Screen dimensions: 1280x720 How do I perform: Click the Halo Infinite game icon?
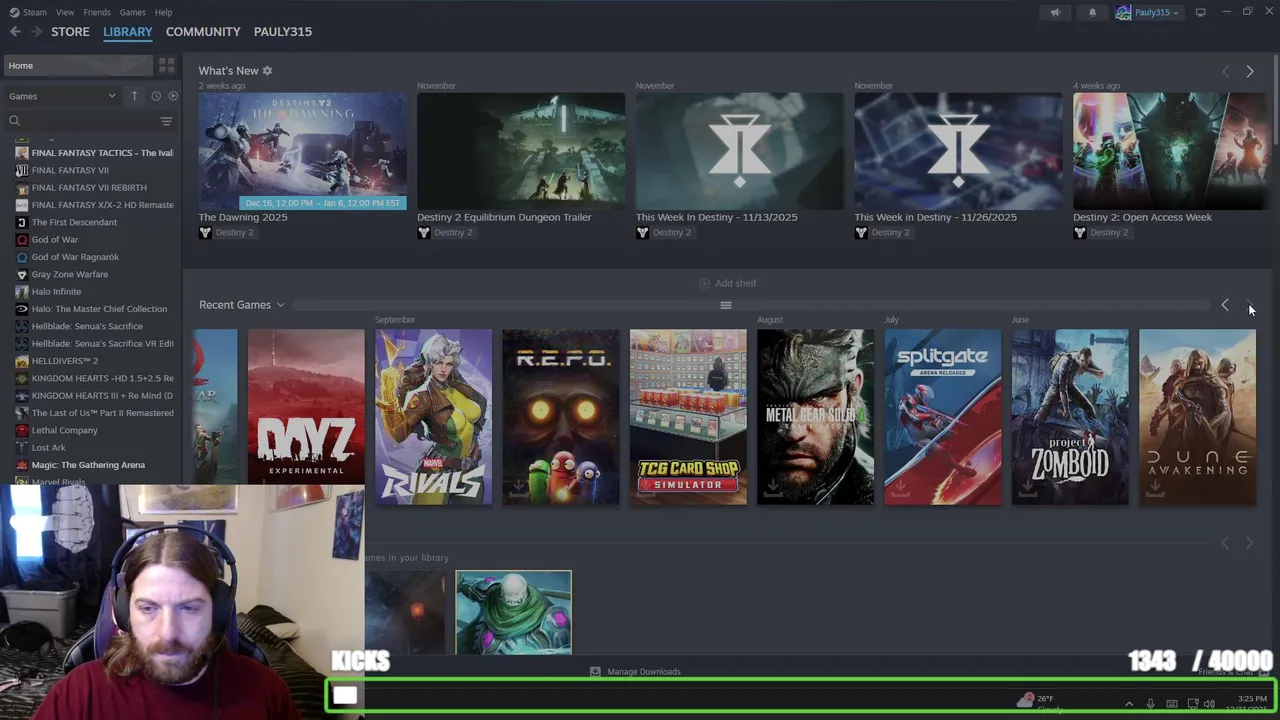pos(22,292)
